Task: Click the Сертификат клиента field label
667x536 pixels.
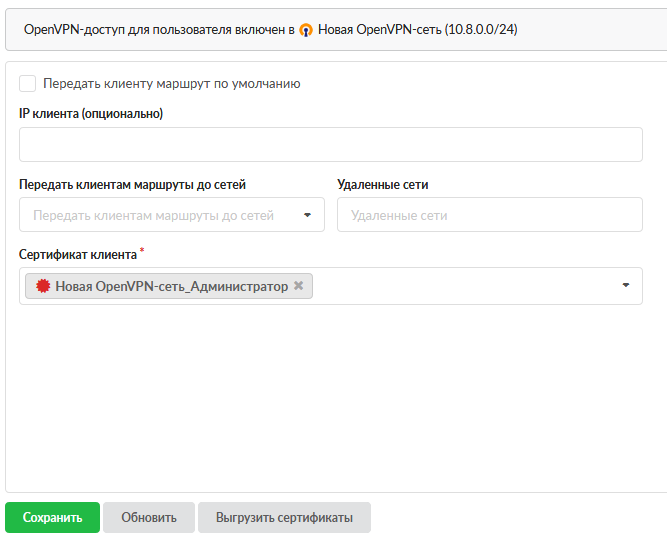Action: tap(78, 255)
